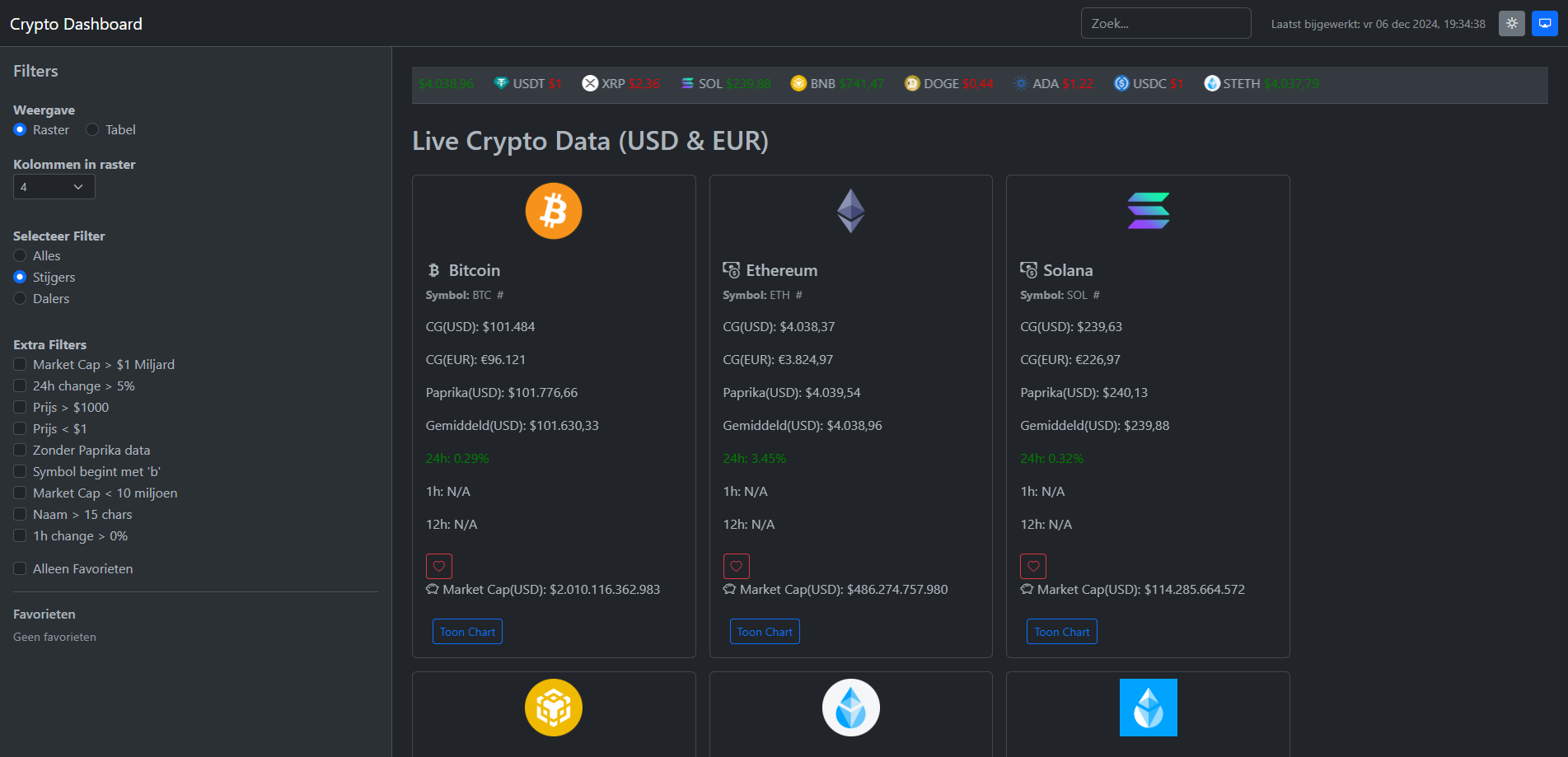Viewport: 1568px width, 757px height.
Task: Click USDT icon in ticker bar
Action: coord(501,83)
